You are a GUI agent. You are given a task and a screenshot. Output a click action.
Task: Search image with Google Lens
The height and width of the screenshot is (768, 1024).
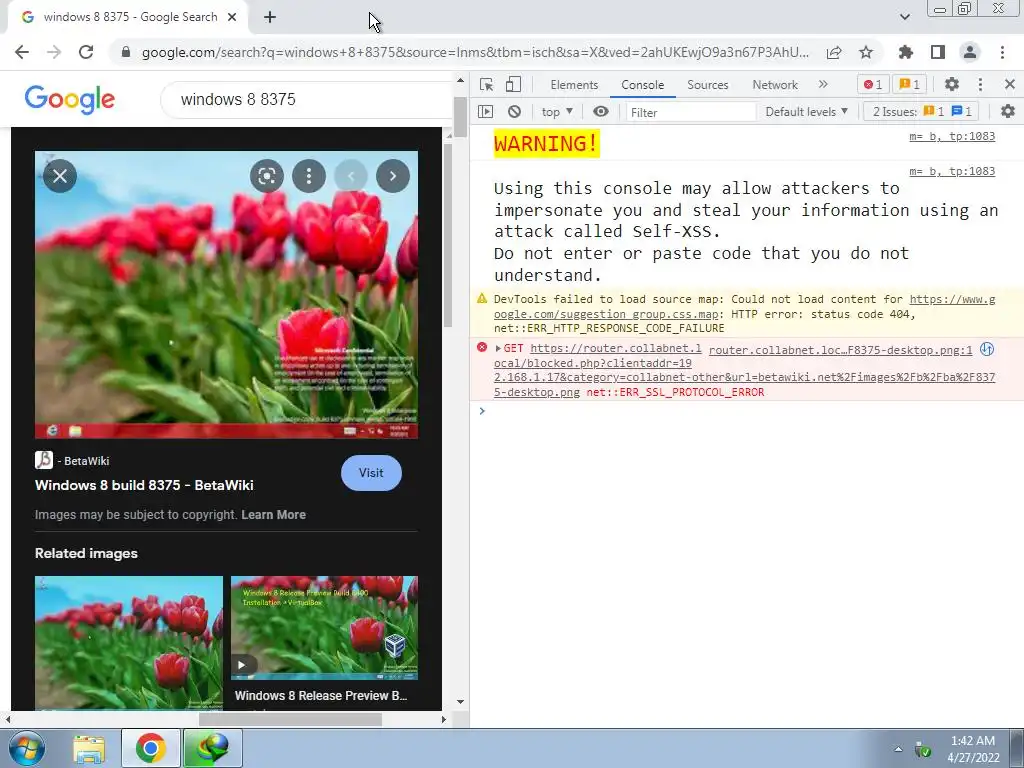[266, 176]
